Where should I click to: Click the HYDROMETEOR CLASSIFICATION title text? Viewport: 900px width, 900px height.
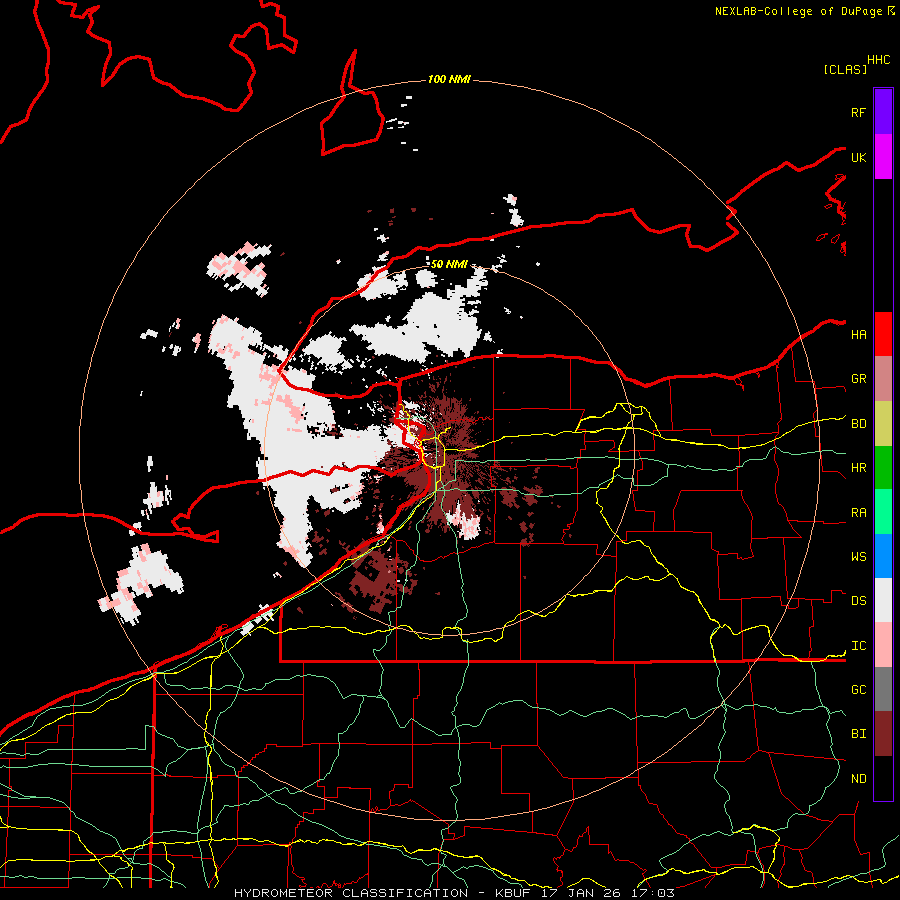pyautogui.click(x=351, y=893)
